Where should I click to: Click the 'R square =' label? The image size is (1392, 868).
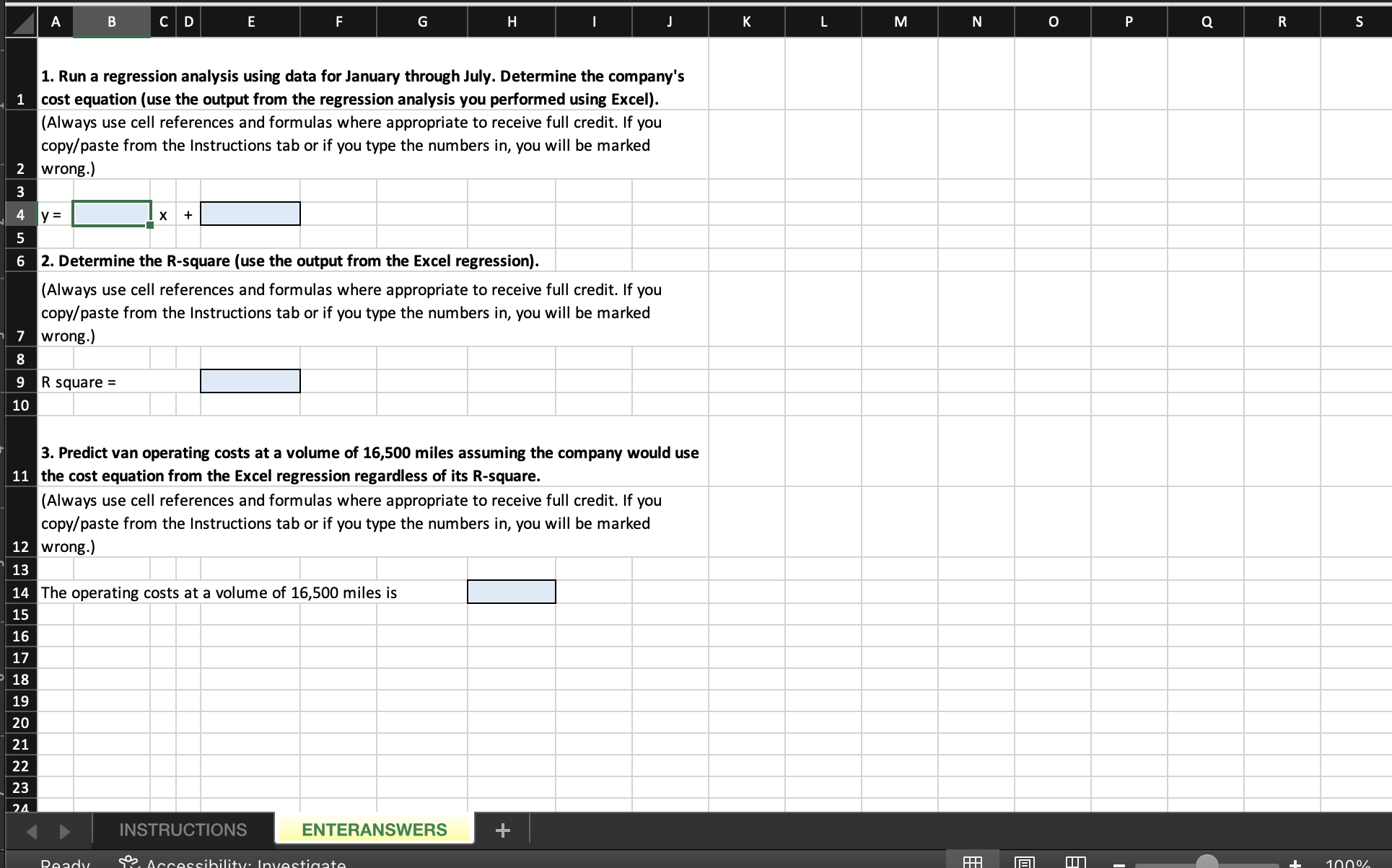point(78,382)
